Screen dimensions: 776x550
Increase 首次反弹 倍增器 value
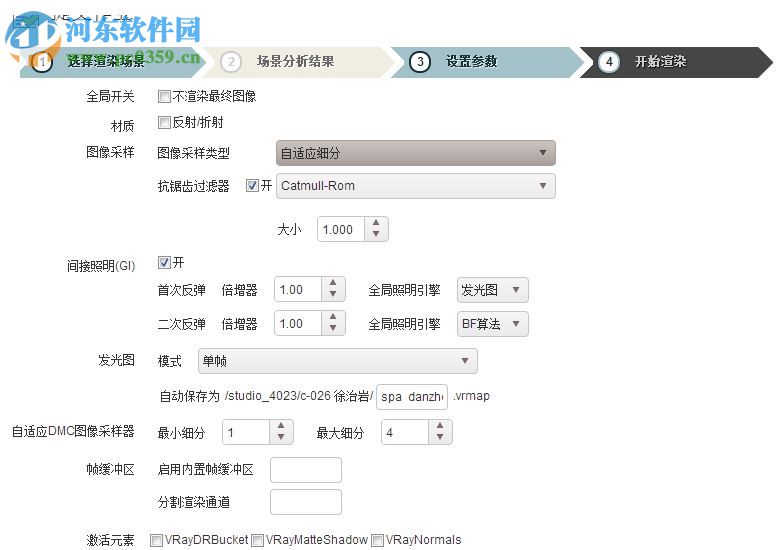click(333, 283)
